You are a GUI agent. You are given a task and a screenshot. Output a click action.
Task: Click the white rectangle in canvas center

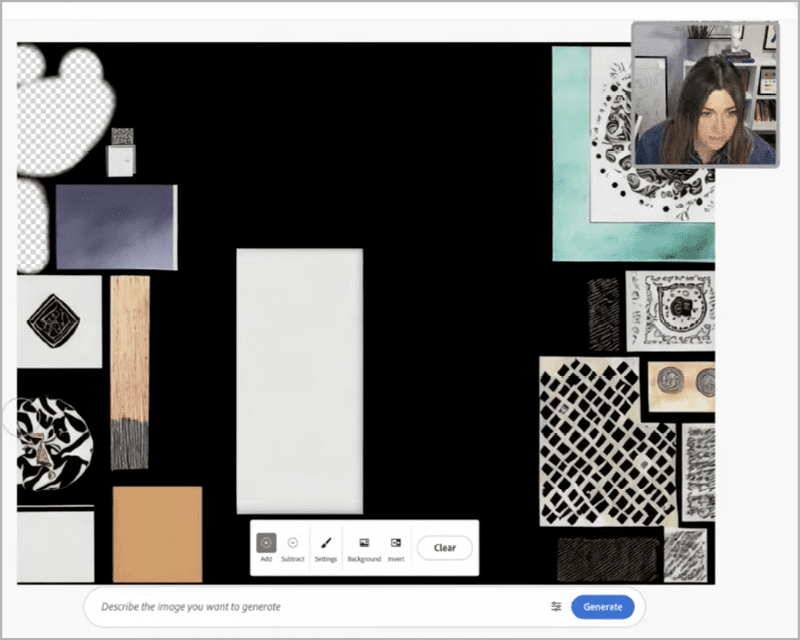(299, 380)
